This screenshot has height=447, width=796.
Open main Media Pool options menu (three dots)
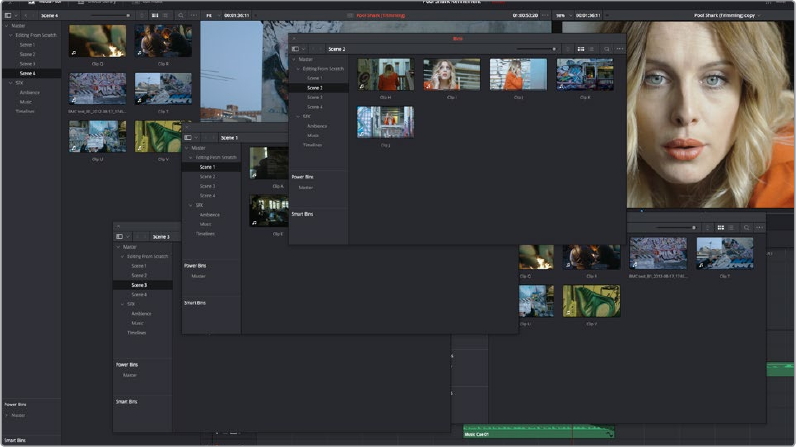click(193, 15)
